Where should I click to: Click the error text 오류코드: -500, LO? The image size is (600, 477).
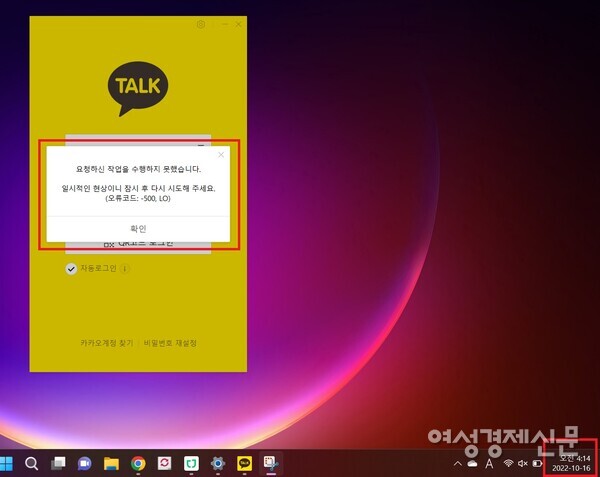pyautogui.click(x=138, y=198)
